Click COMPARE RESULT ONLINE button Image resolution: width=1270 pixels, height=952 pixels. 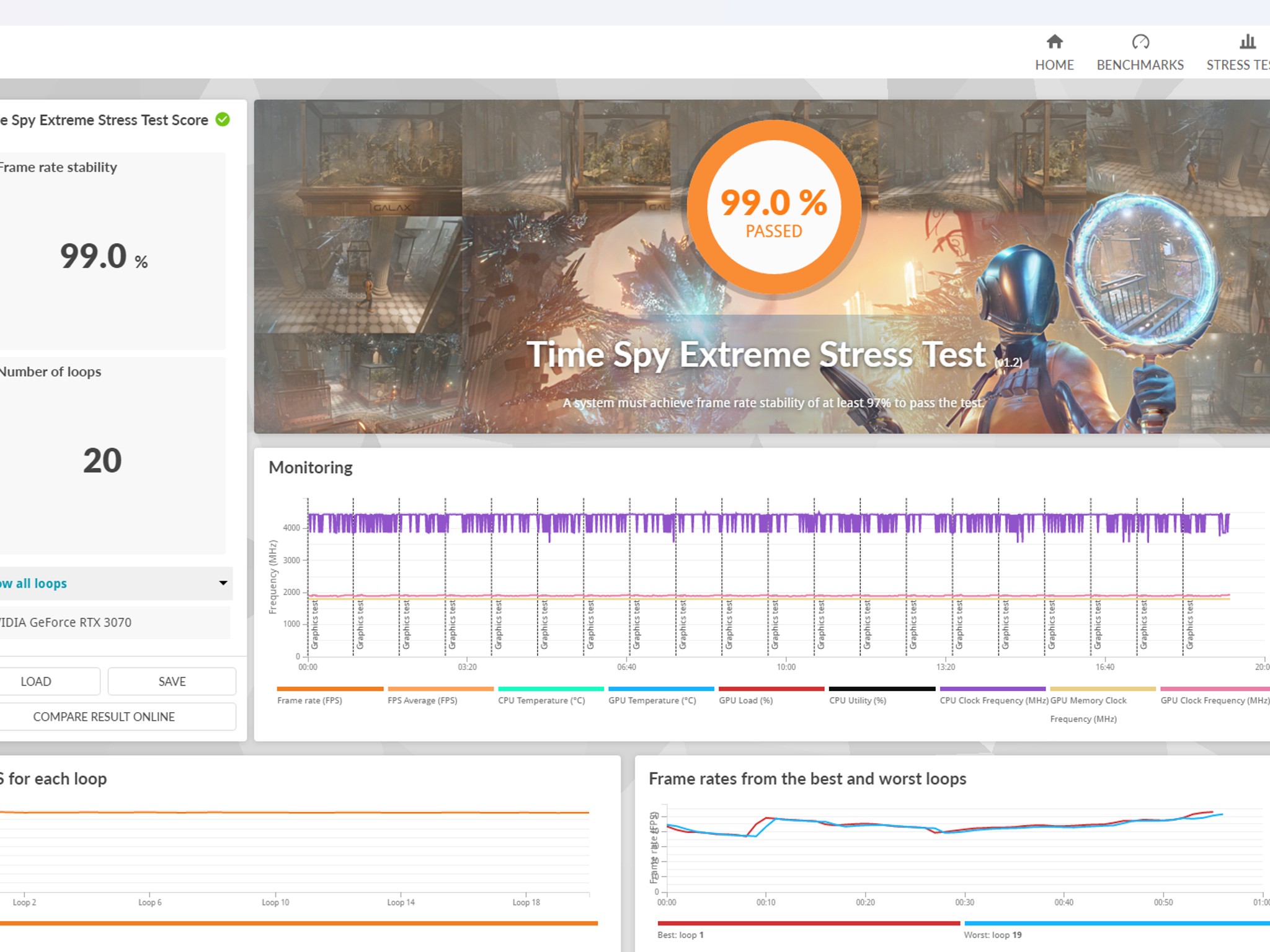104,716
